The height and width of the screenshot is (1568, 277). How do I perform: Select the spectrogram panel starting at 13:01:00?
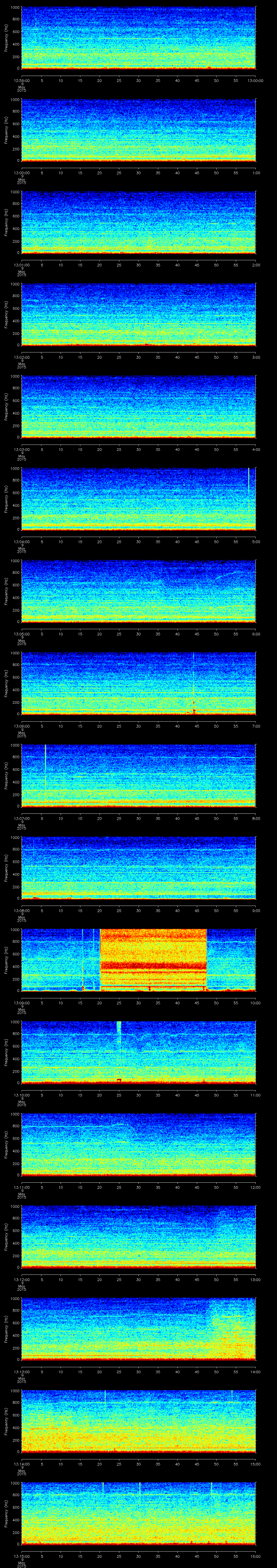[139, 223]
